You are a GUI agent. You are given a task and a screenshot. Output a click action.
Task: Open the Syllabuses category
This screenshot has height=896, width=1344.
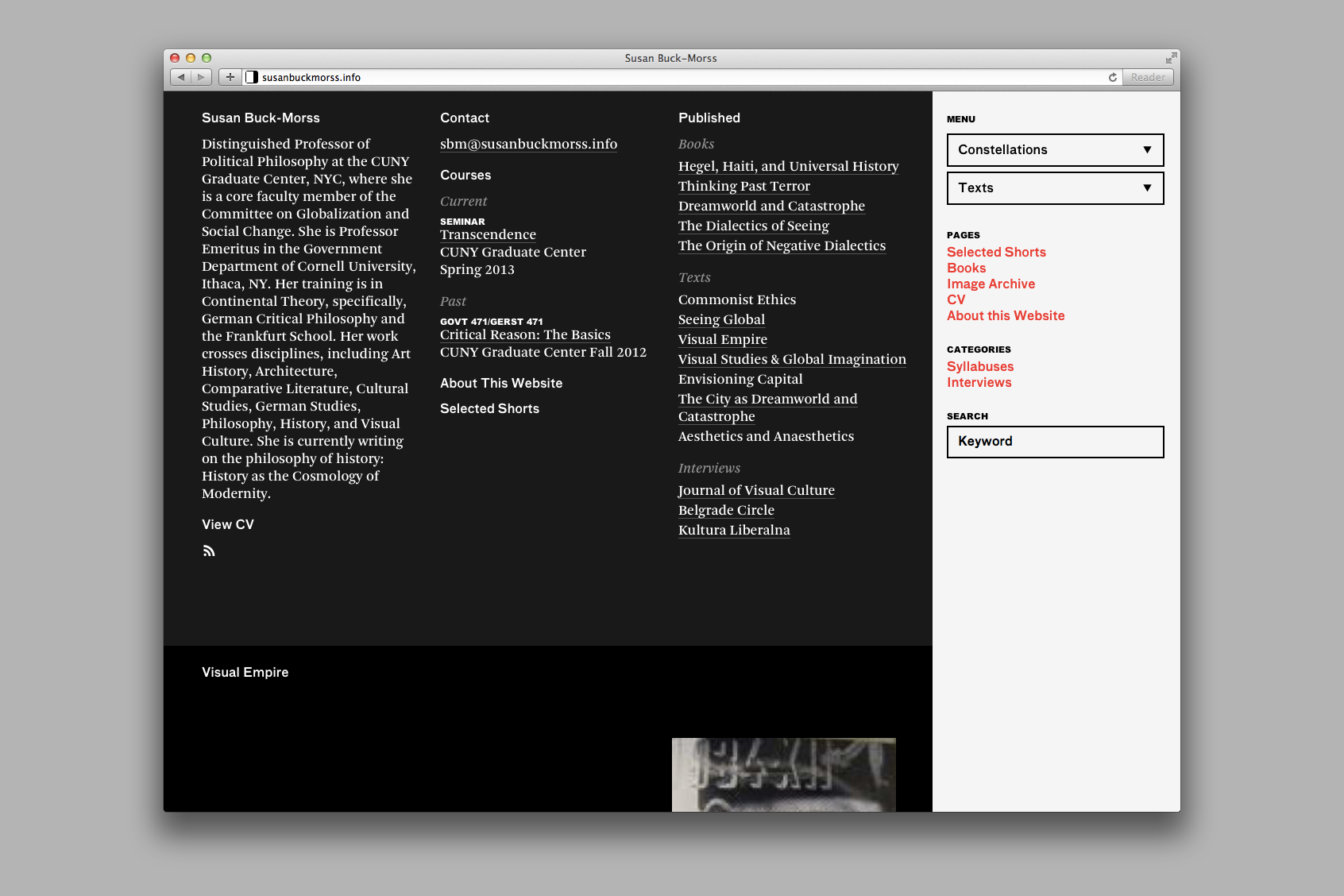[x=980, y=366]
